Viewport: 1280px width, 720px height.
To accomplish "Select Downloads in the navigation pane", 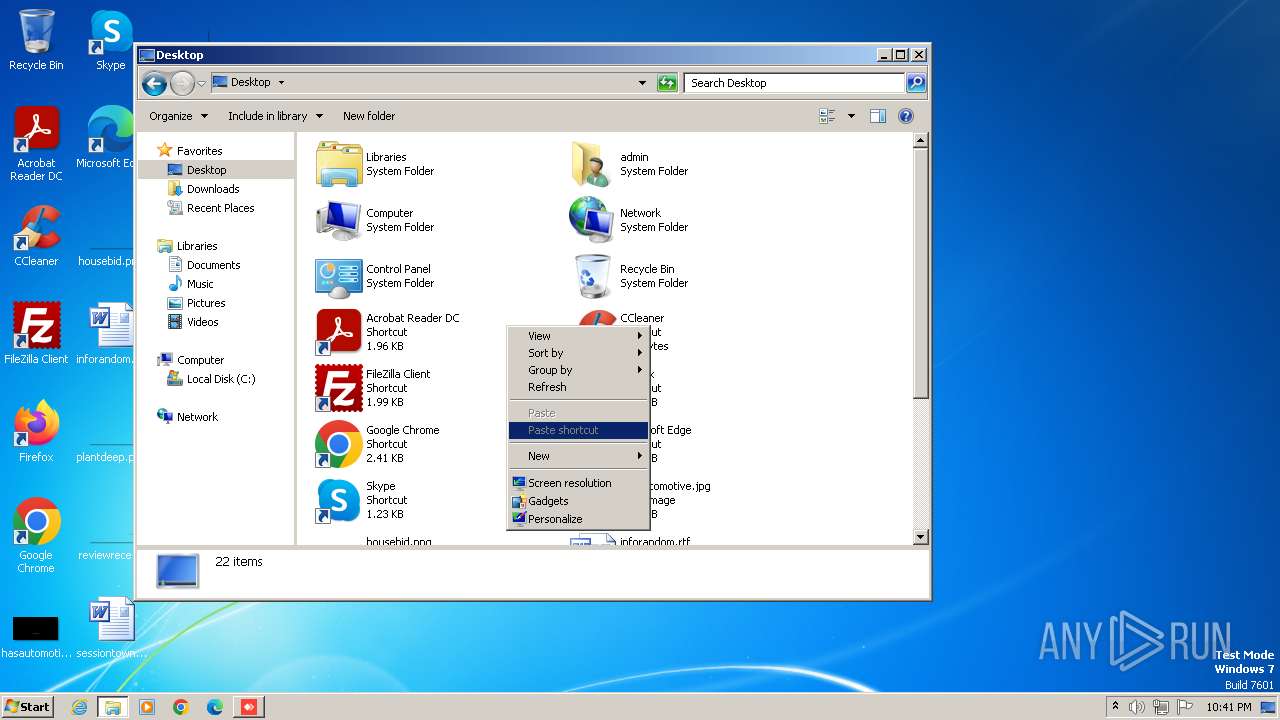I will (x=213, y=189).
